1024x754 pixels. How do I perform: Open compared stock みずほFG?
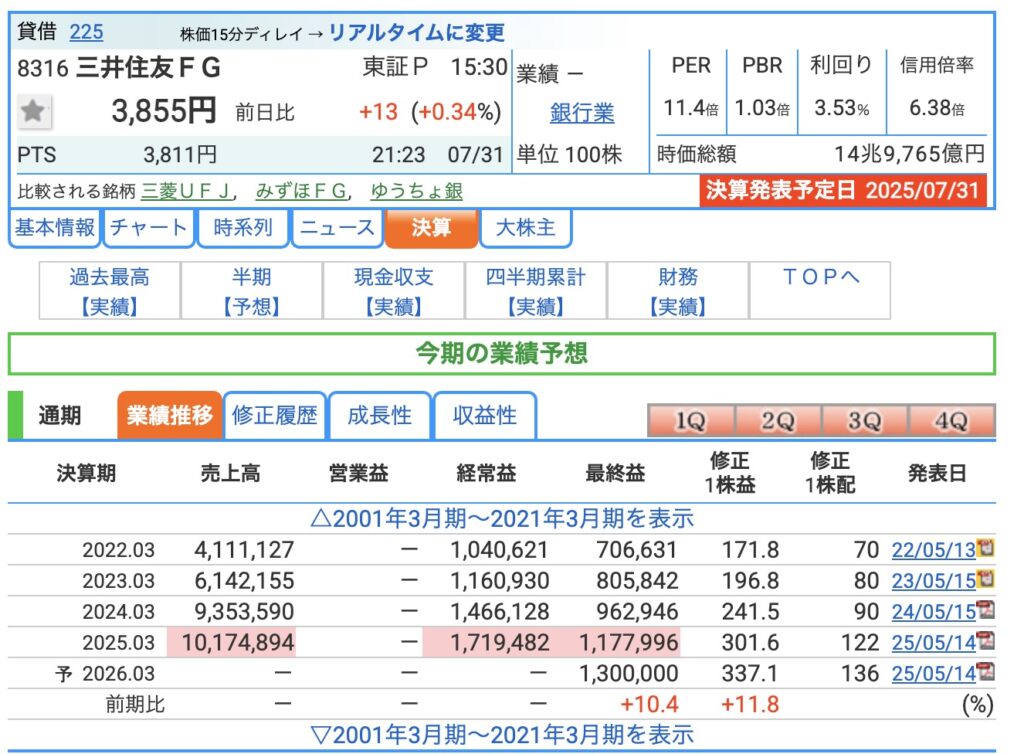(301, 191)
